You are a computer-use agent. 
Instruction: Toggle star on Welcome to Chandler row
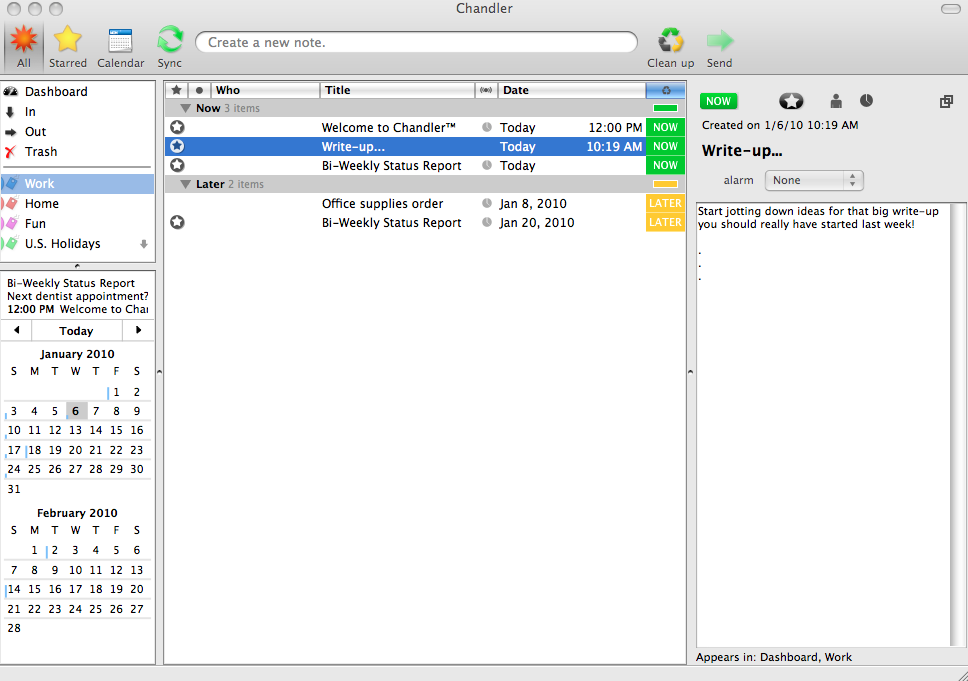click(x=177, y=127)
